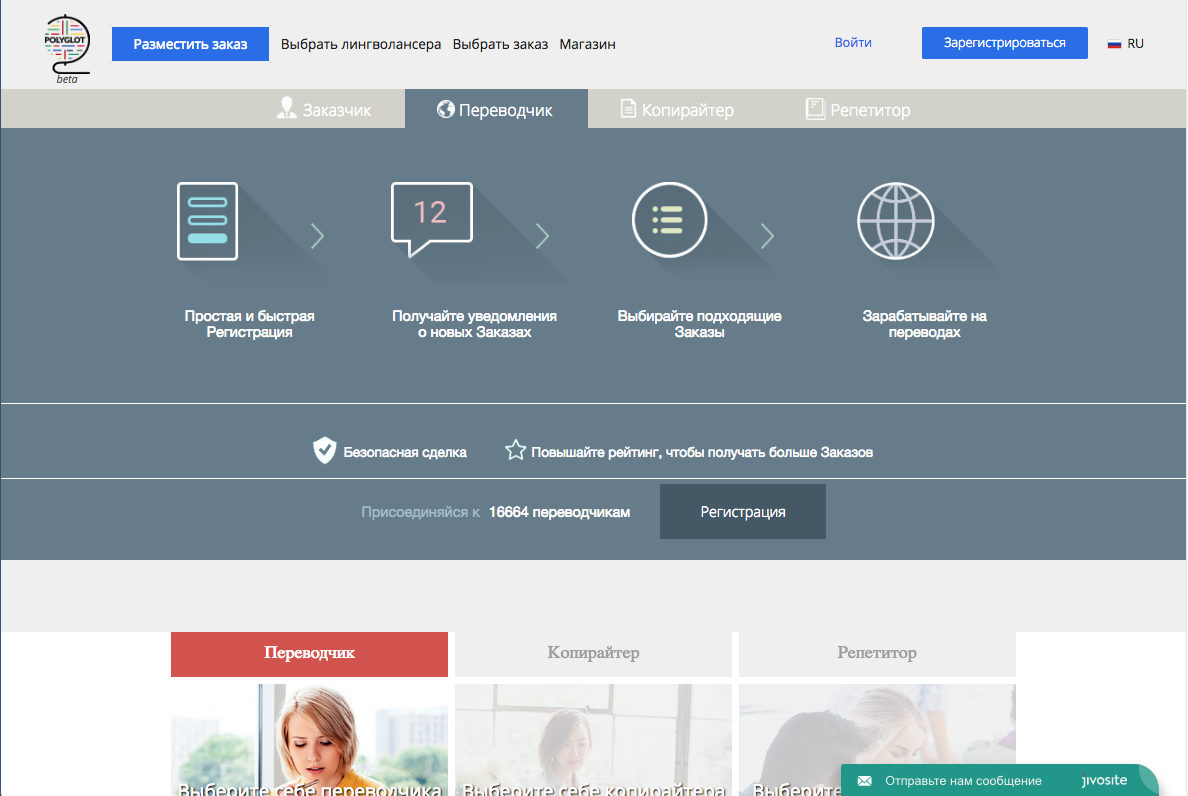The height and width of the screenshot is (796, 1188).
Task: Click the book icon on Репетитор tab
Action: coord(814,108)
